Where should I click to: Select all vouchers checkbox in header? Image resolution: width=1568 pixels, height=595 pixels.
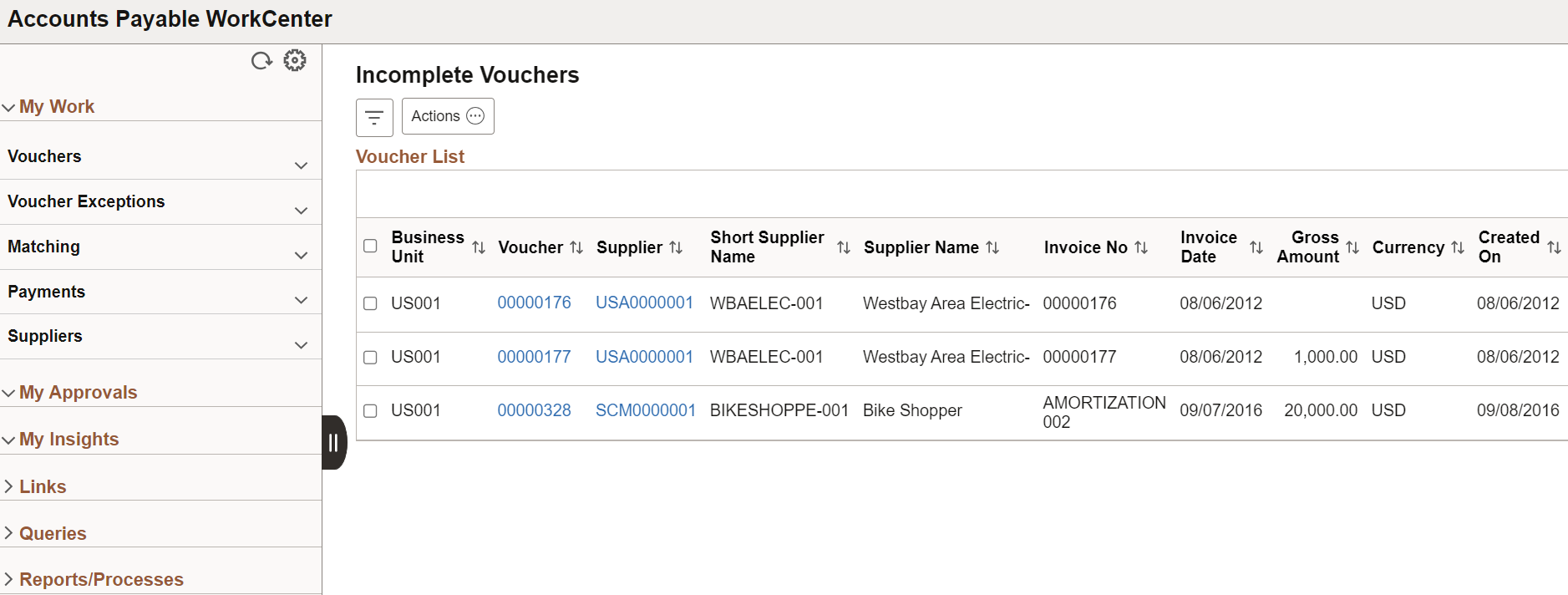point(370,246)
